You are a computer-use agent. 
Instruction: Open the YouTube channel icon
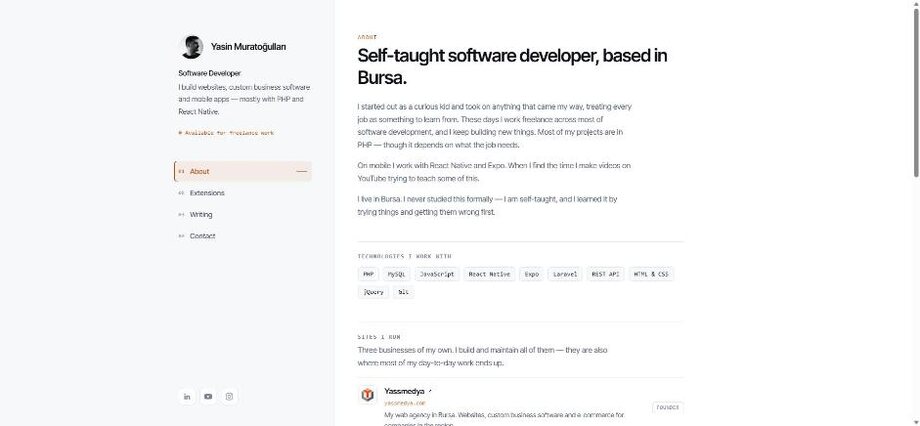tap(208, 396)
